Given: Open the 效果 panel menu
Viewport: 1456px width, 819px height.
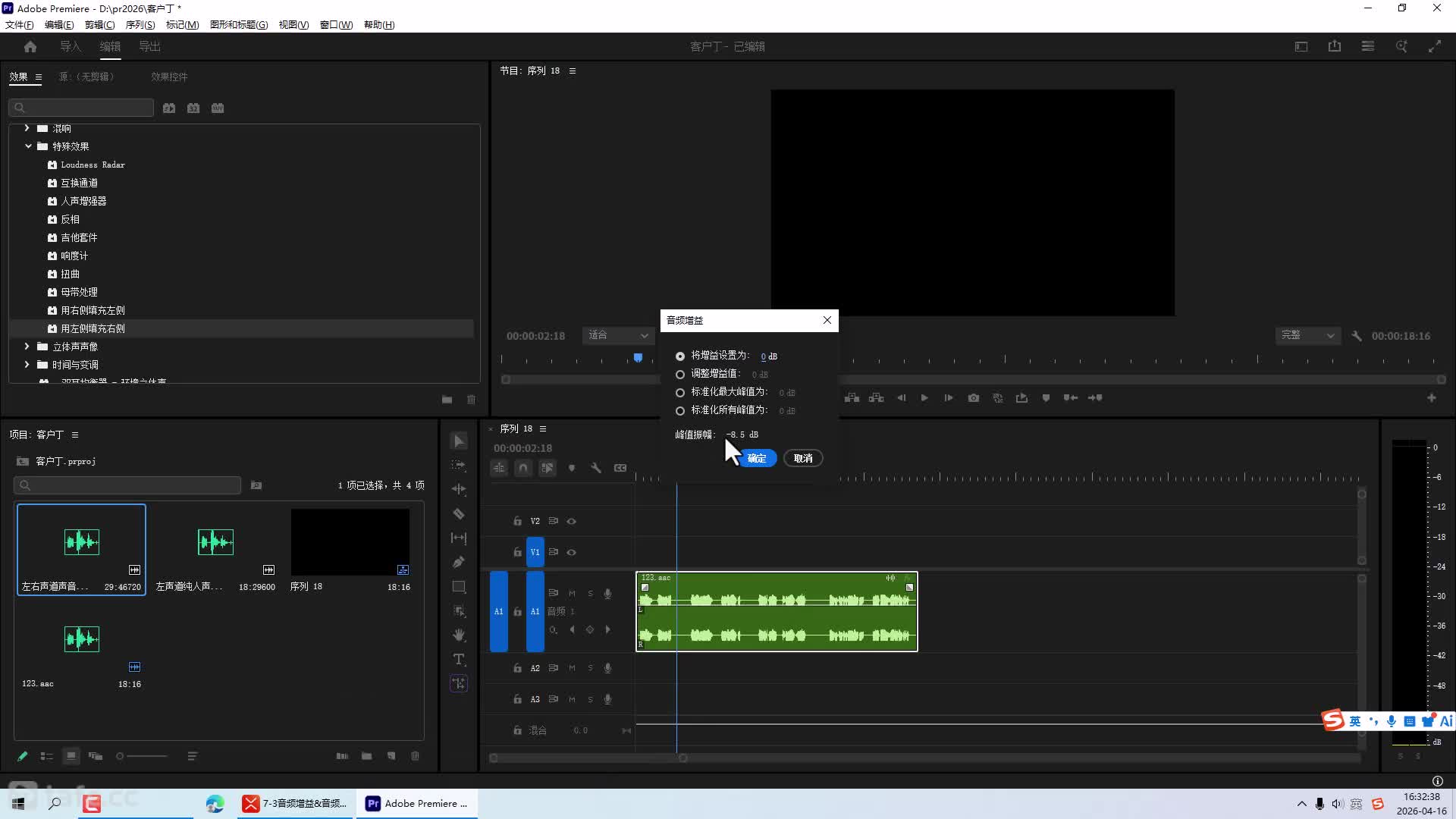Looking at the screenshot, I should (39, 77).
